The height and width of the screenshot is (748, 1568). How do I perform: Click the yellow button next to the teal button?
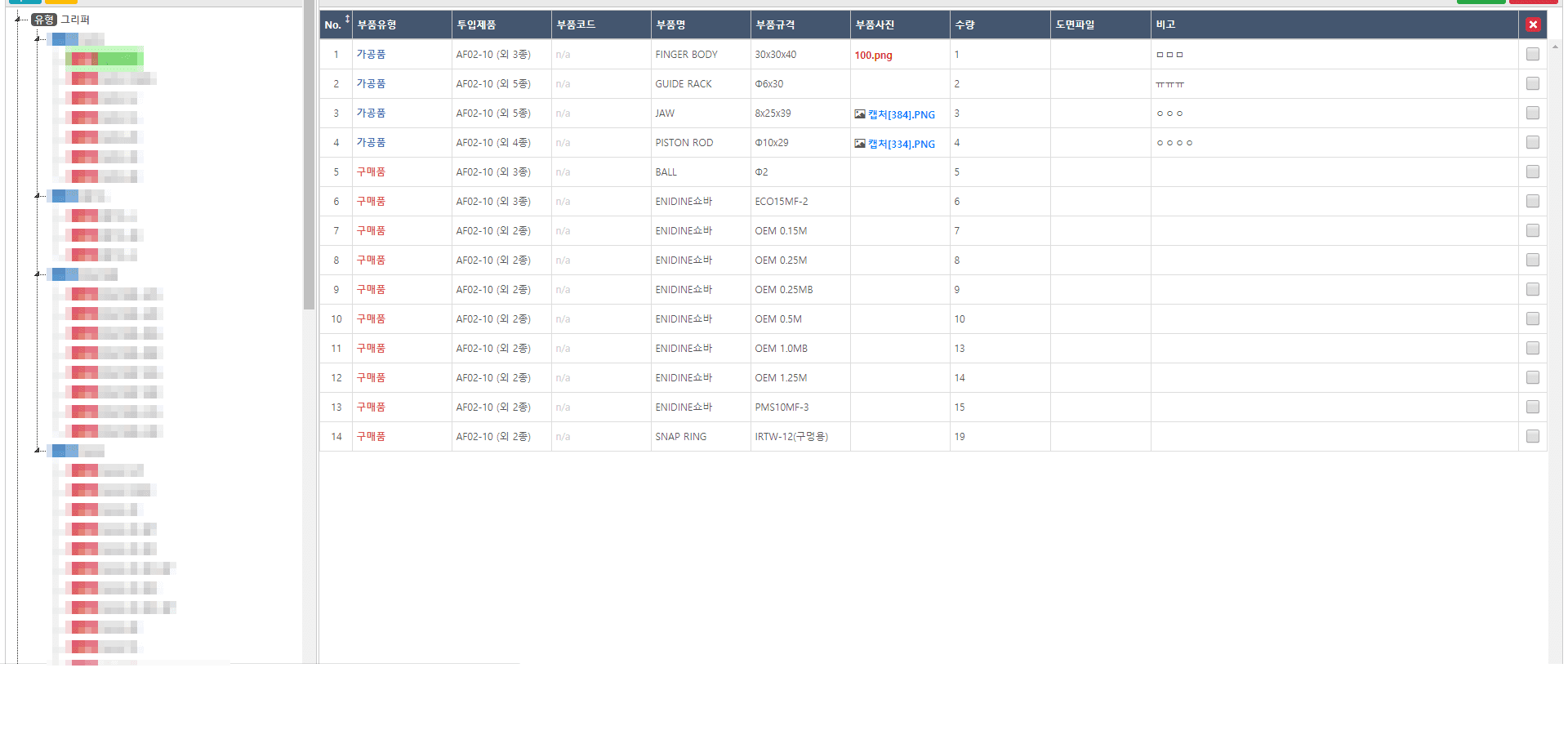(60, 1)
